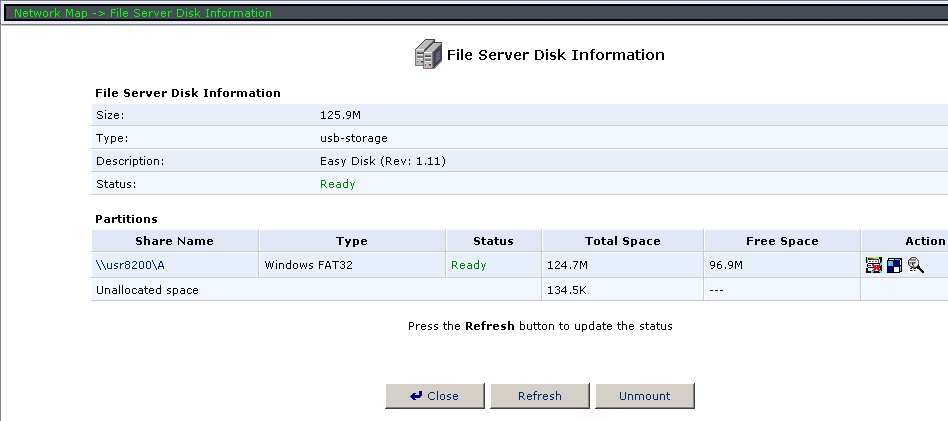The width and height of the screenshot is (948, 421).
Task: Click the format partition icon in Action column
Action: 894,265
